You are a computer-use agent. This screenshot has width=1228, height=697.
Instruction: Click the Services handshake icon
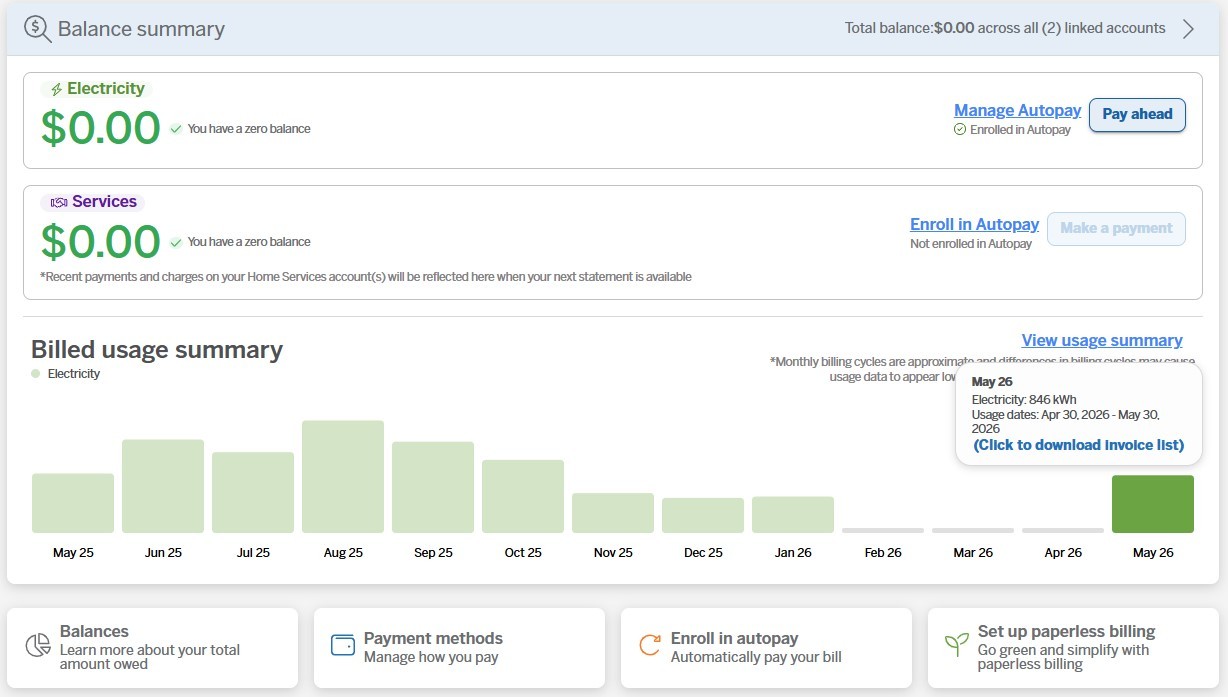[x=59, y=202]
